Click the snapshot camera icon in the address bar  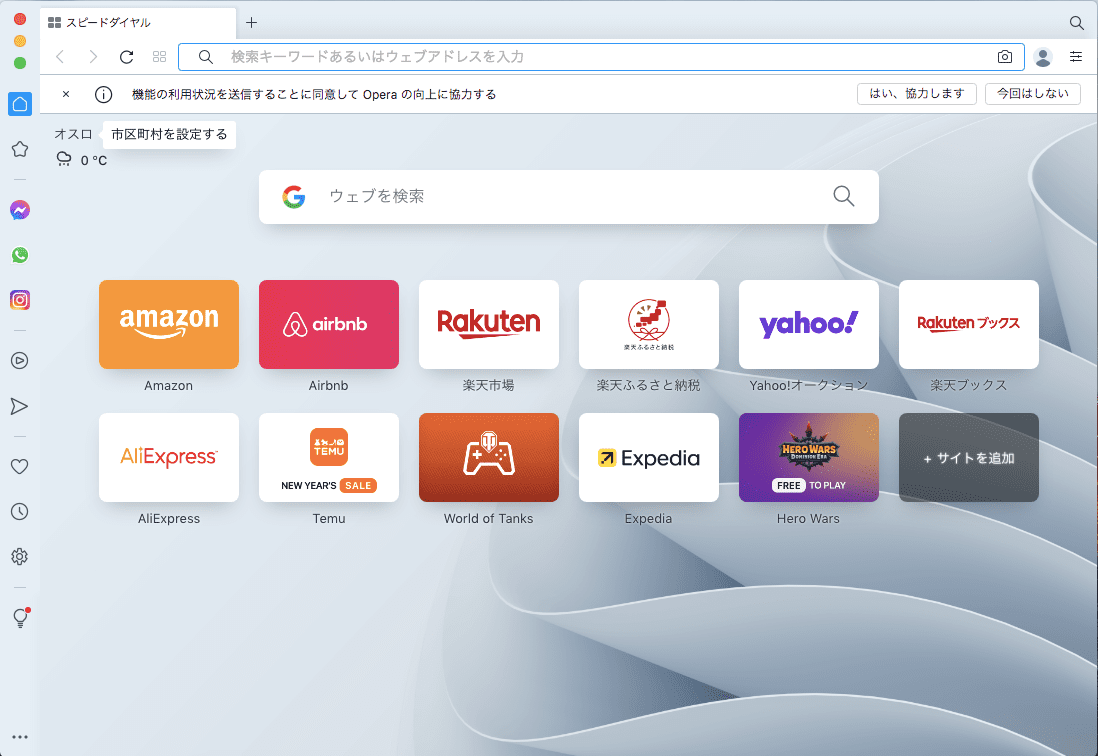(x=1005, y=57)
